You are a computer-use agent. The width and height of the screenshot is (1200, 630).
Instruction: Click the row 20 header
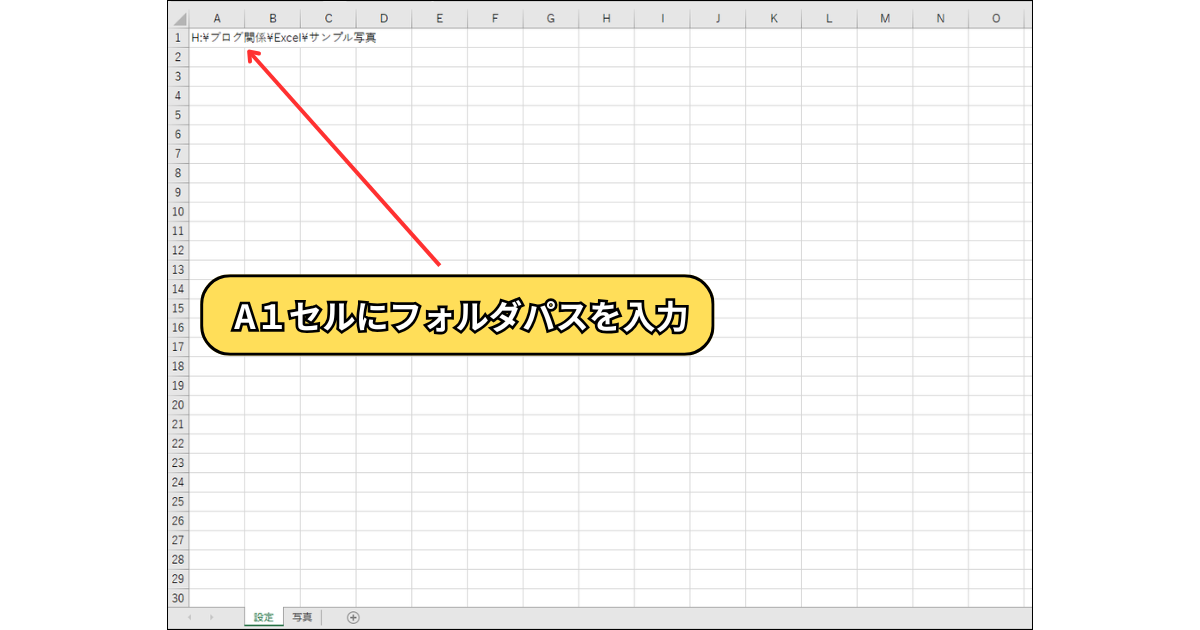pos(178,405)
